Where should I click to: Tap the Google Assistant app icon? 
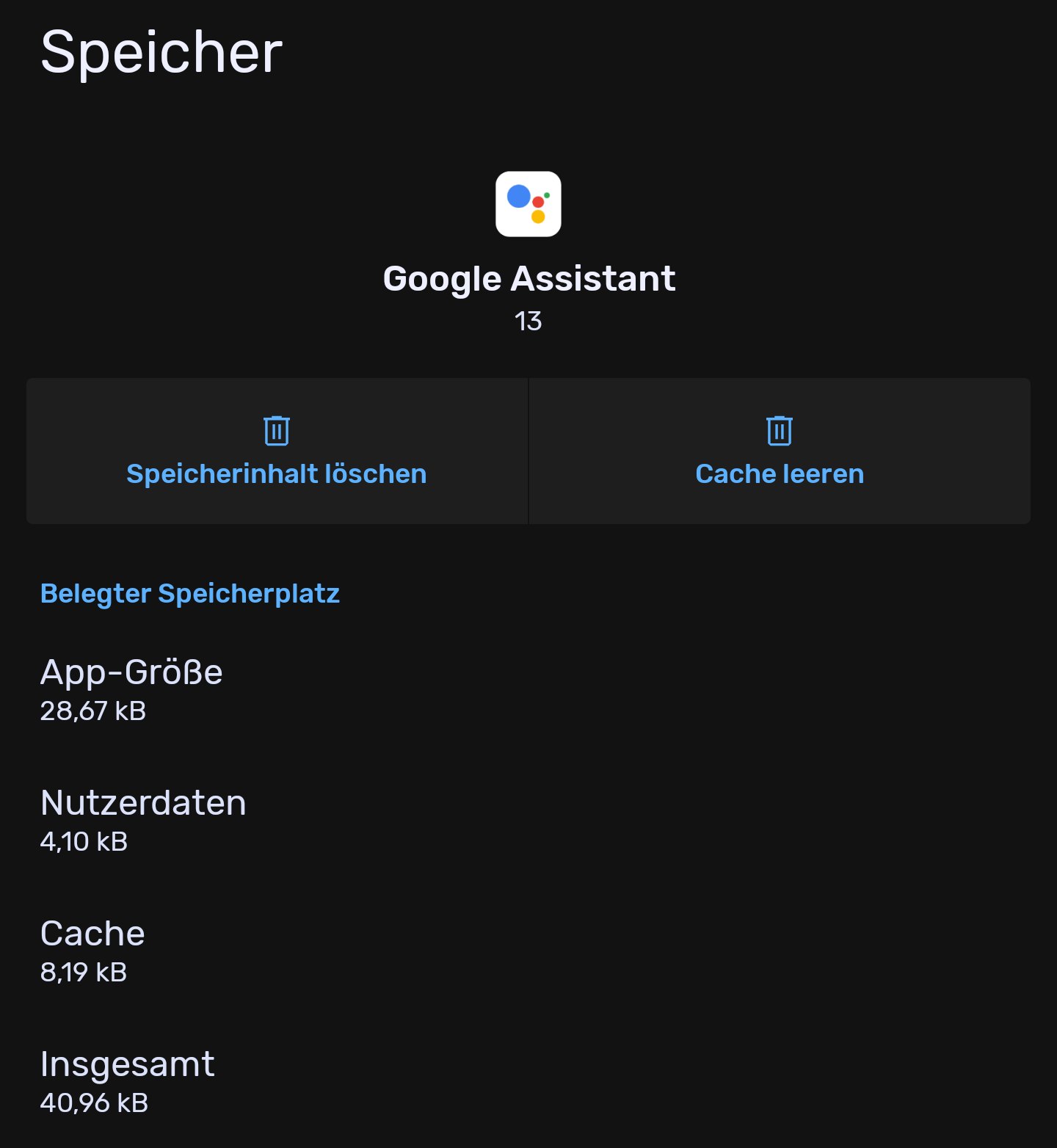[x=528, y=204]
